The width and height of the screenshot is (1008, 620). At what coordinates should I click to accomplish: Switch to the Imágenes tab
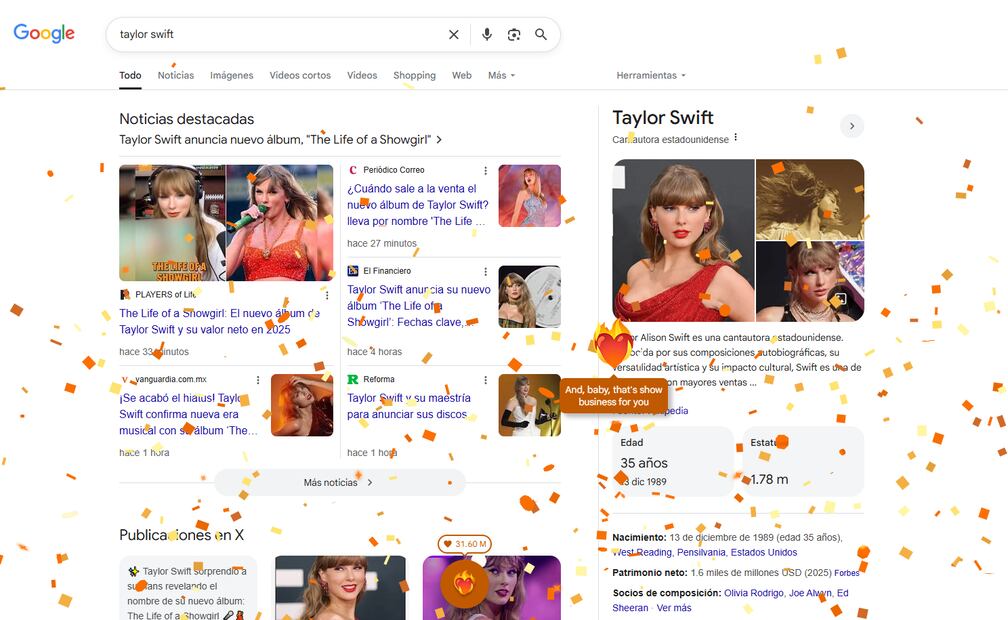click(x=231, y=75)
